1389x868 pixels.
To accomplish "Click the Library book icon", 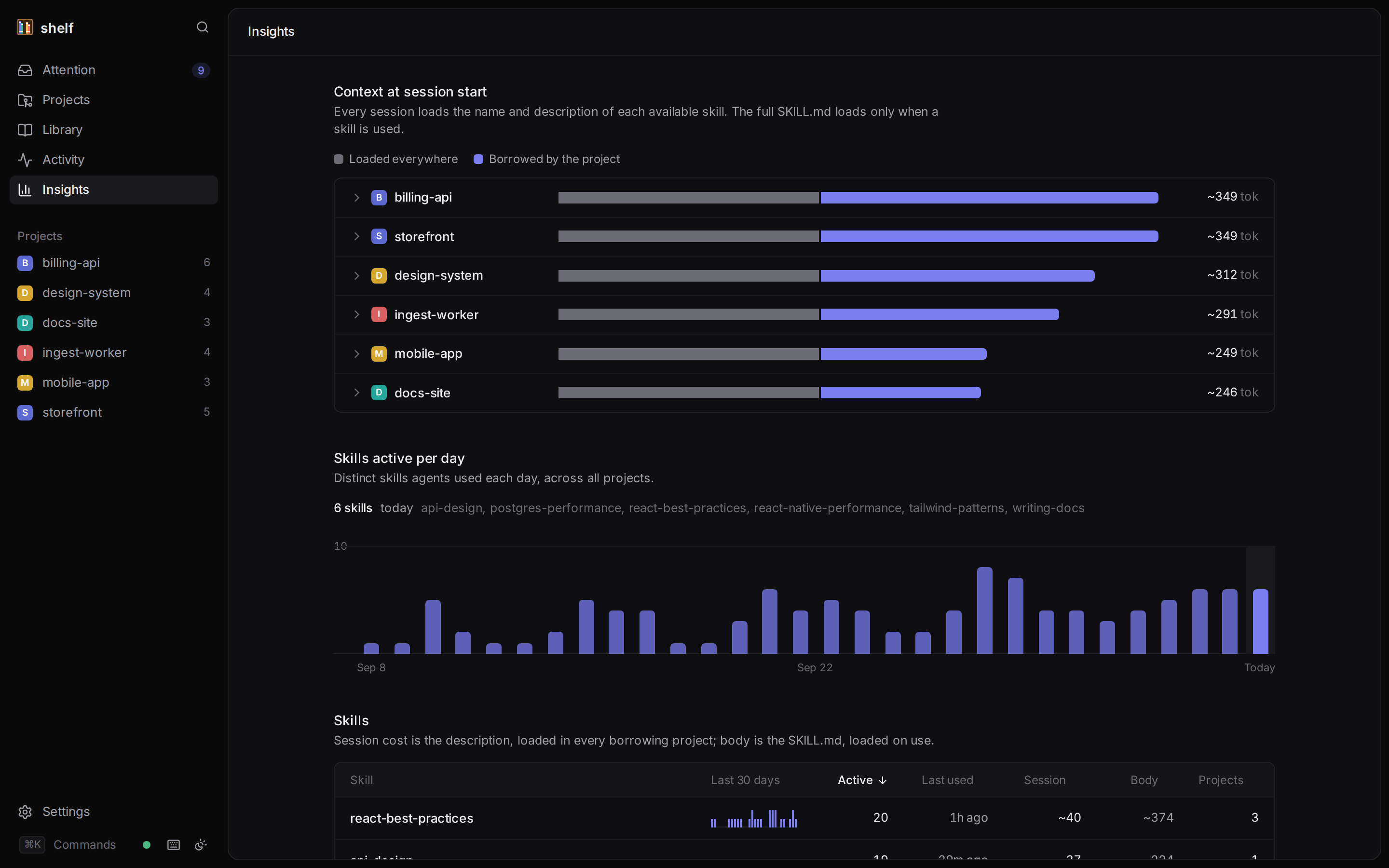I will [x=25, y=130].
